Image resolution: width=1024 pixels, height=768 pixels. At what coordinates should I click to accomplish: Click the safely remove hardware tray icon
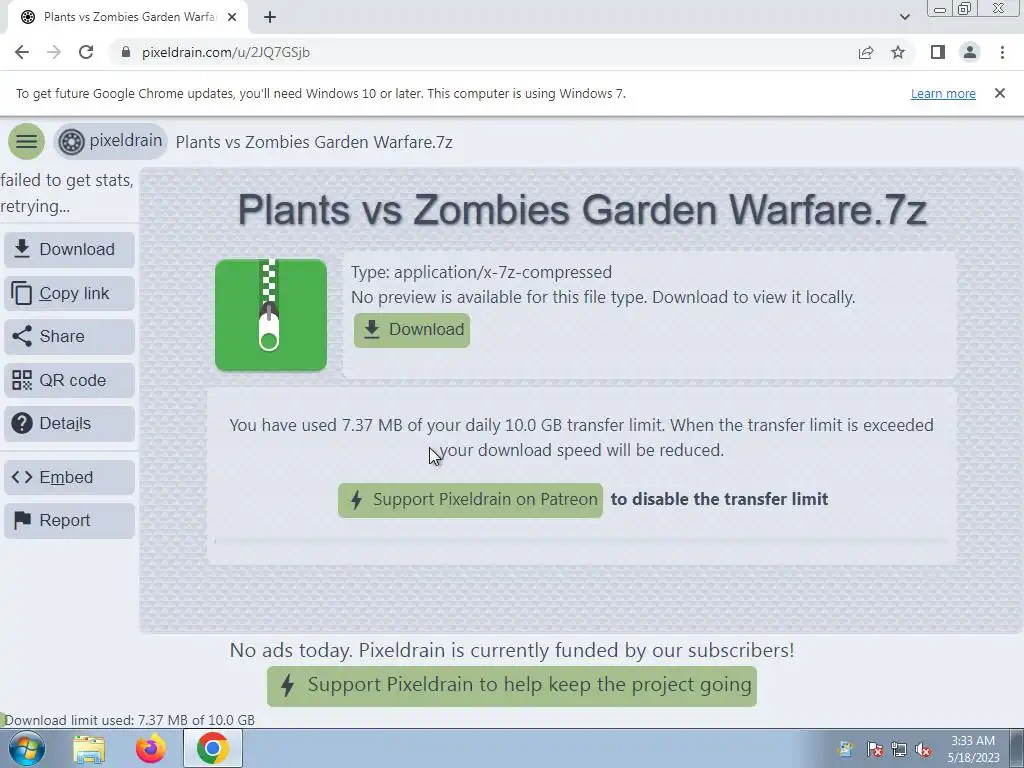[x=845, y=750]
